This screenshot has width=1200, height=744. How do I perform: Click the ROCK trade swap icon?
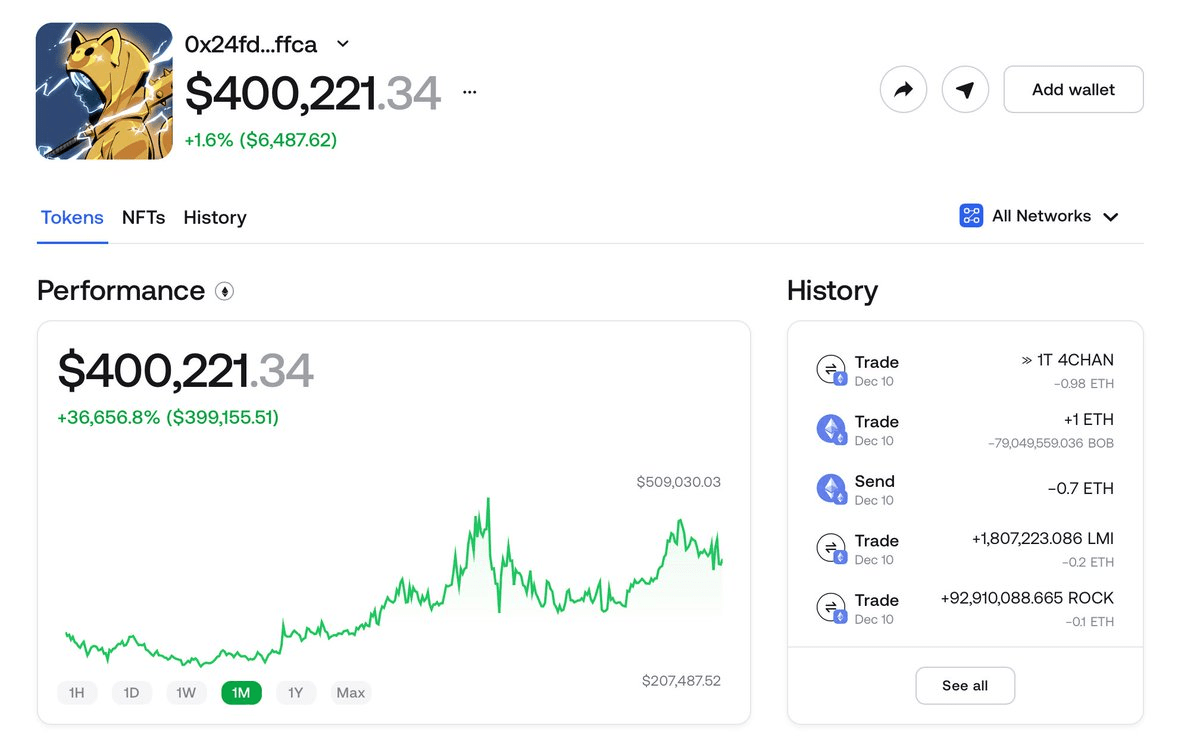(x=830, y=608)
